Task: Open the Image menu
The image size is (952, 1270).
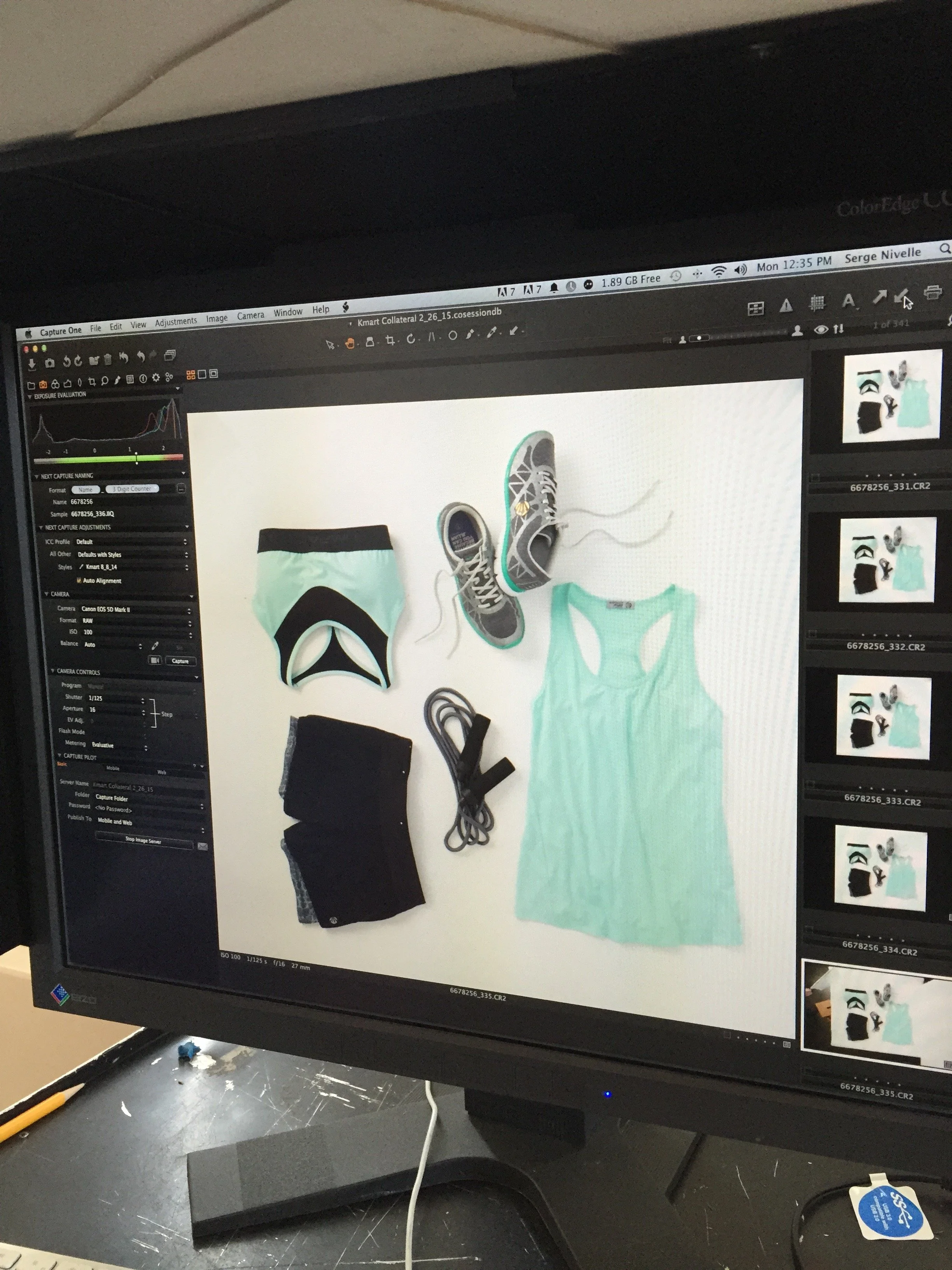Action: coord(217,319)
